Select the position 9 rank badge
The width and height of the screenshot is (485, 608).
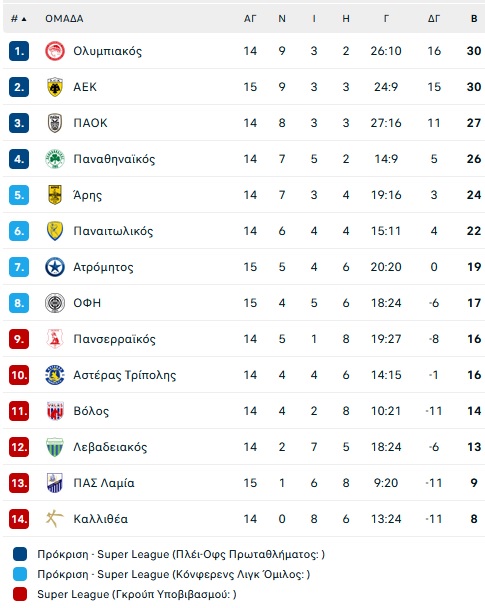[x=19, y=339]
